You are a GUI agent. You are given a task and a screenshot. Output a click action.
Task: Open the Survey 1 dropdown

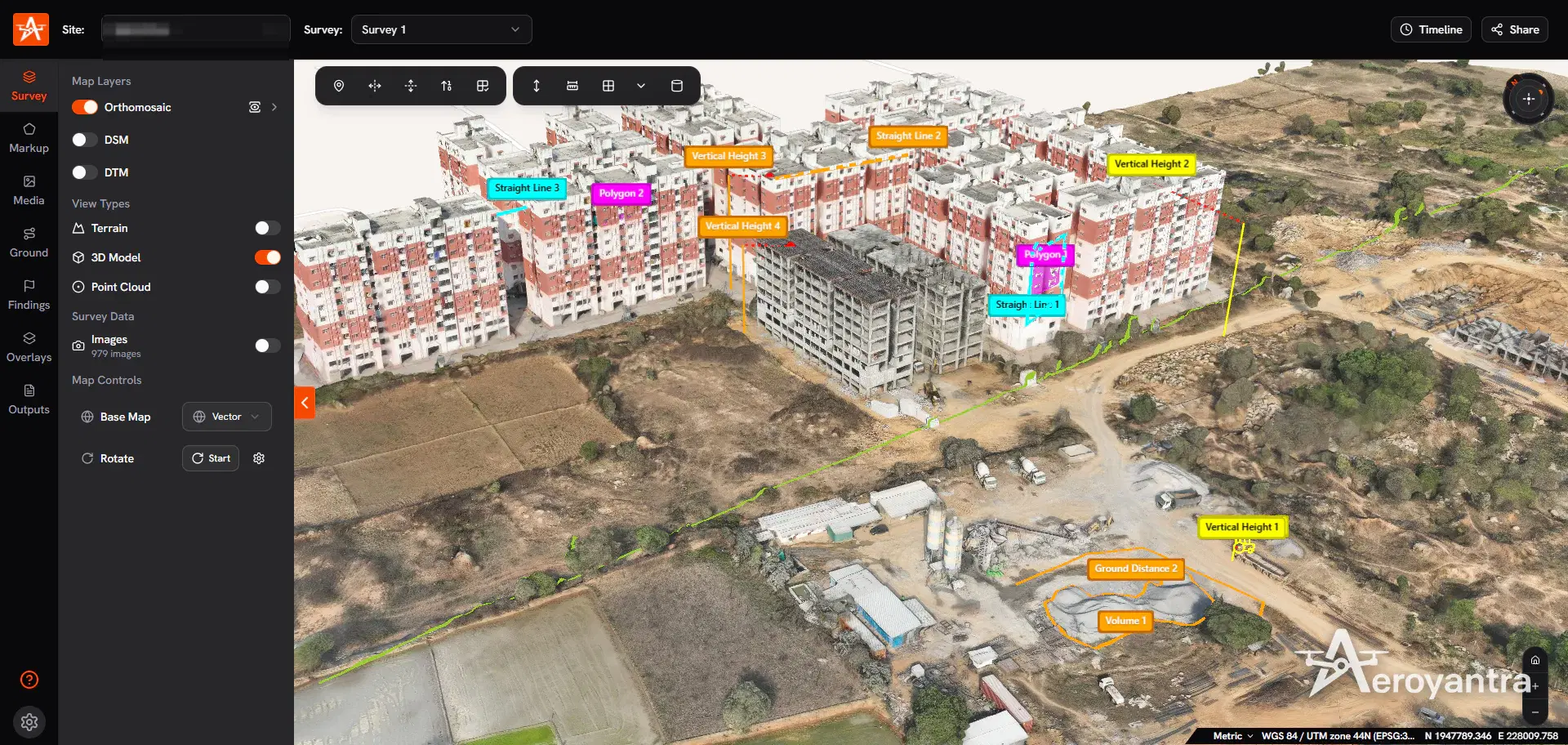click(x=442, y=29)
